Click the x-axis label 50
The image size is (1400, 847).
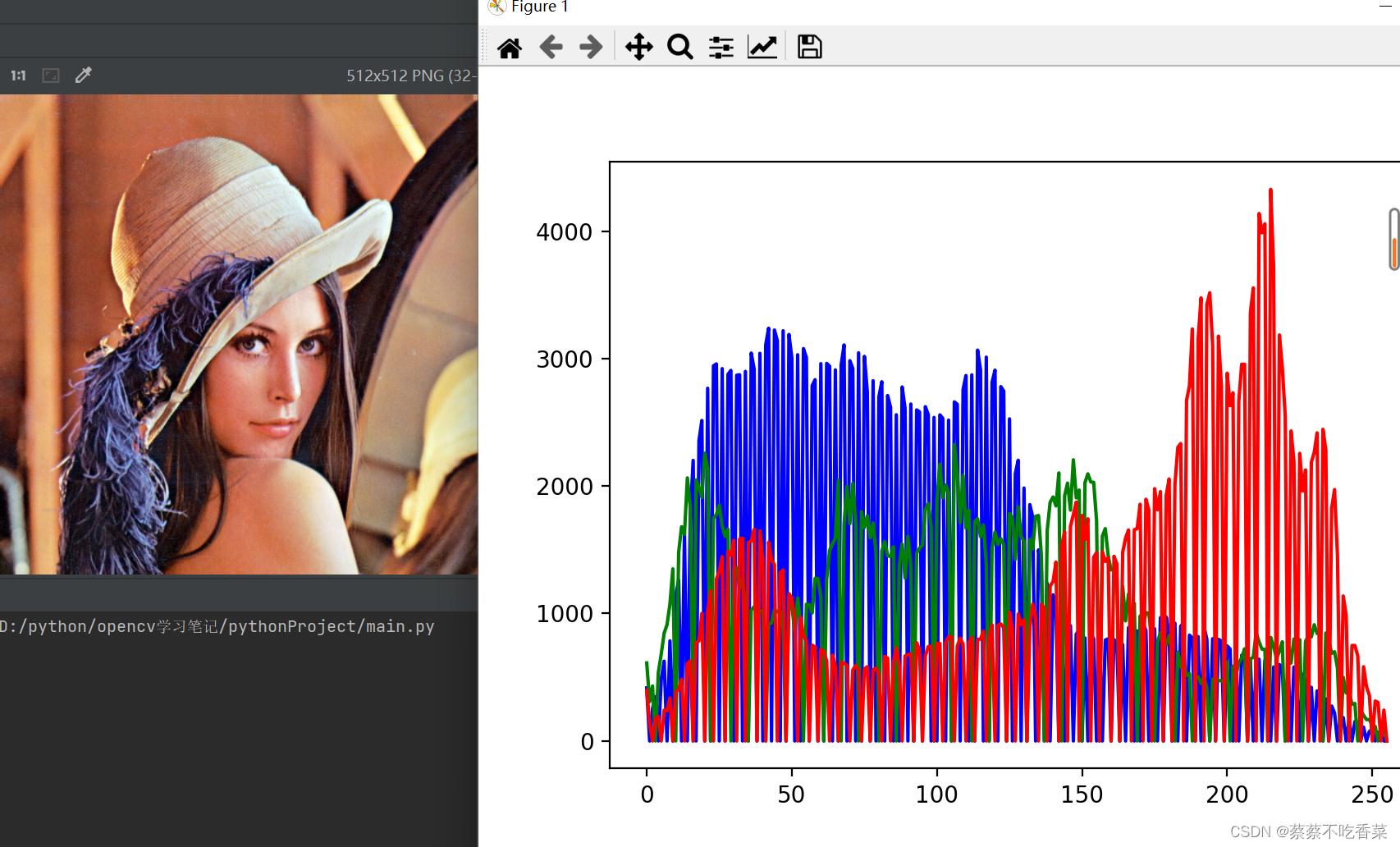pos(791,794)
